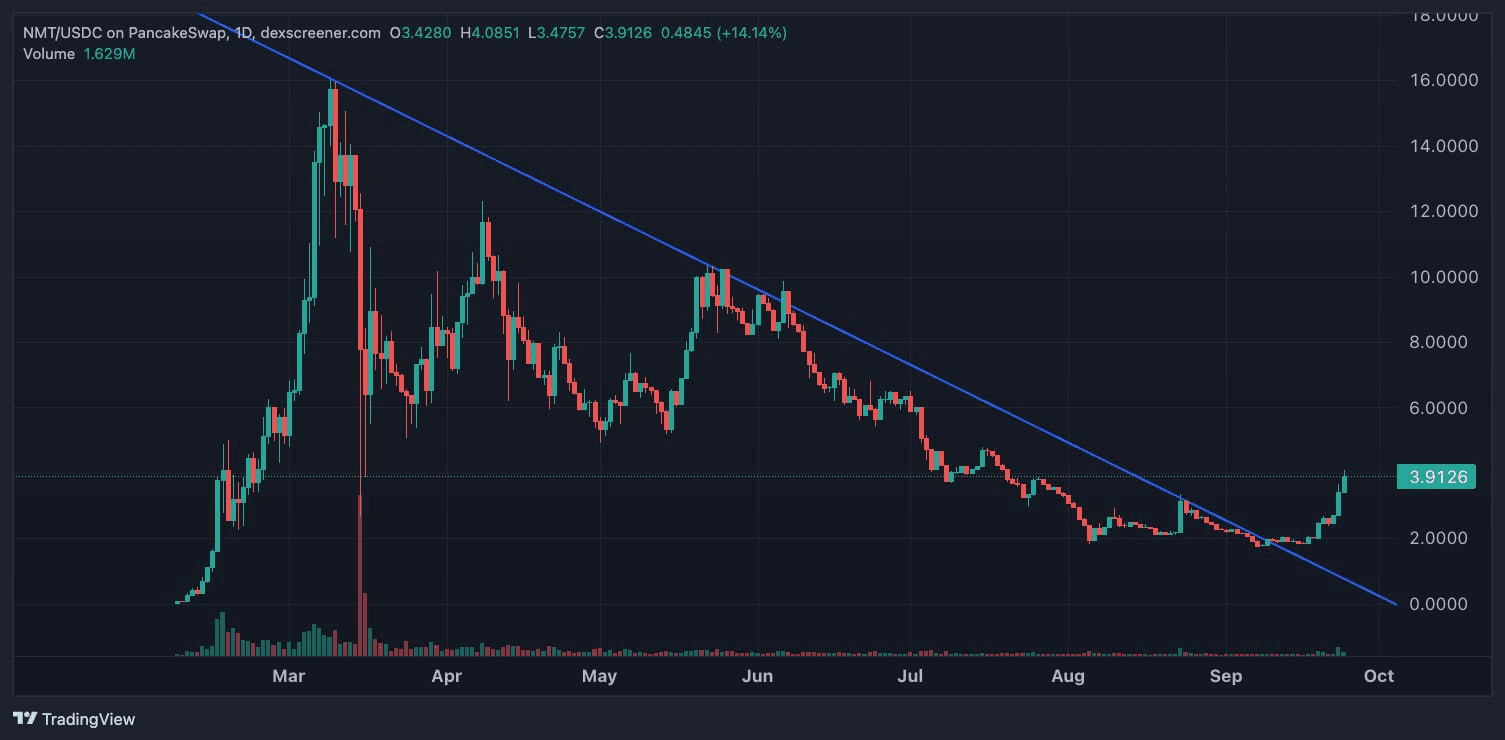
Task: Click the Volume 1.629M indicator label
Action: coord(79,53)
